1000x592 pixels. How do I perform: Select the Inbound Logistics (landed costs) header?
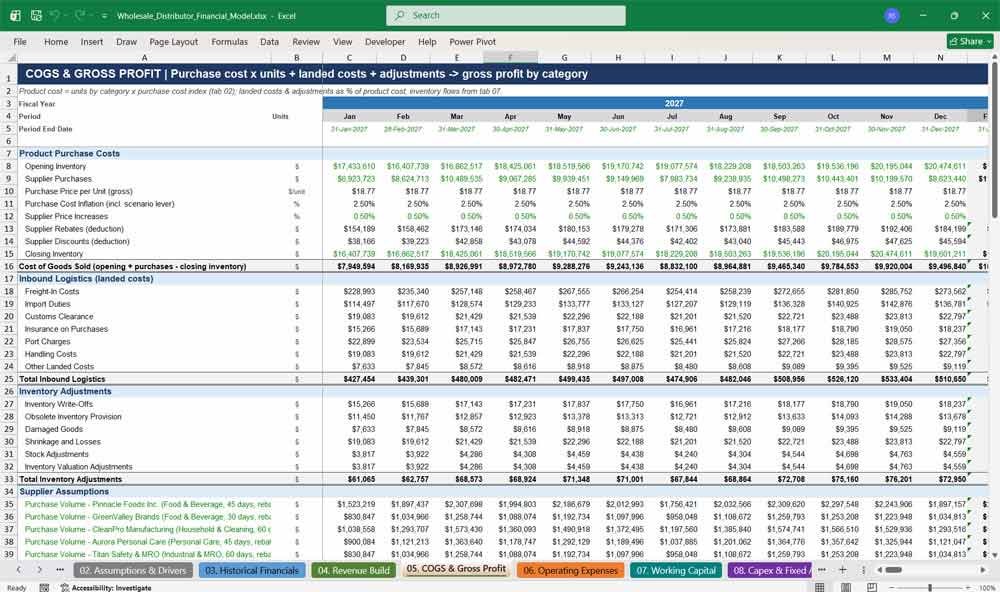pos(85,279)
